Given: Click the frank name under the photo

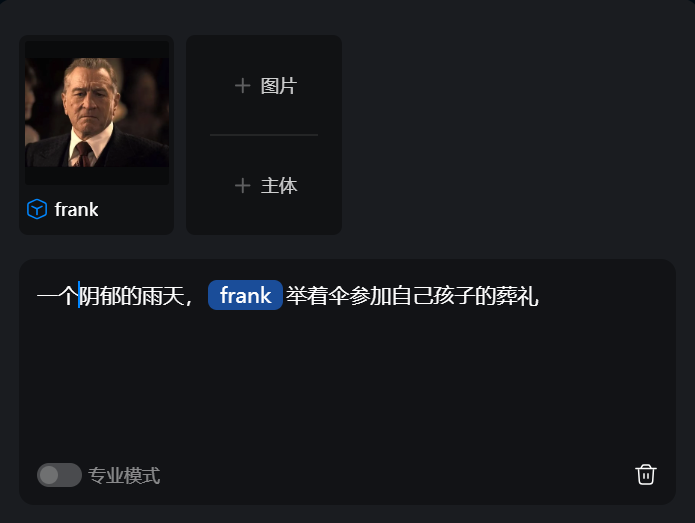Looking at the screenshot, I should (x=76, y=210).
